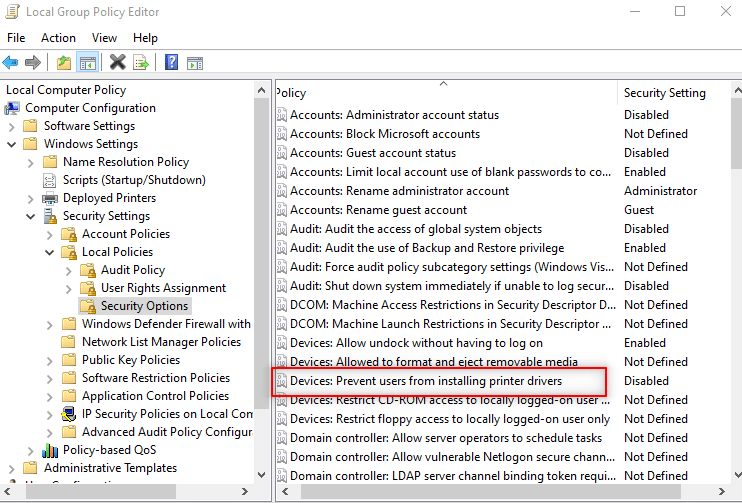Viewport: 742px width, 503px height.
Task: Collapse the Security Settings node
Action: pyautogui.click(x=31, y=216)
